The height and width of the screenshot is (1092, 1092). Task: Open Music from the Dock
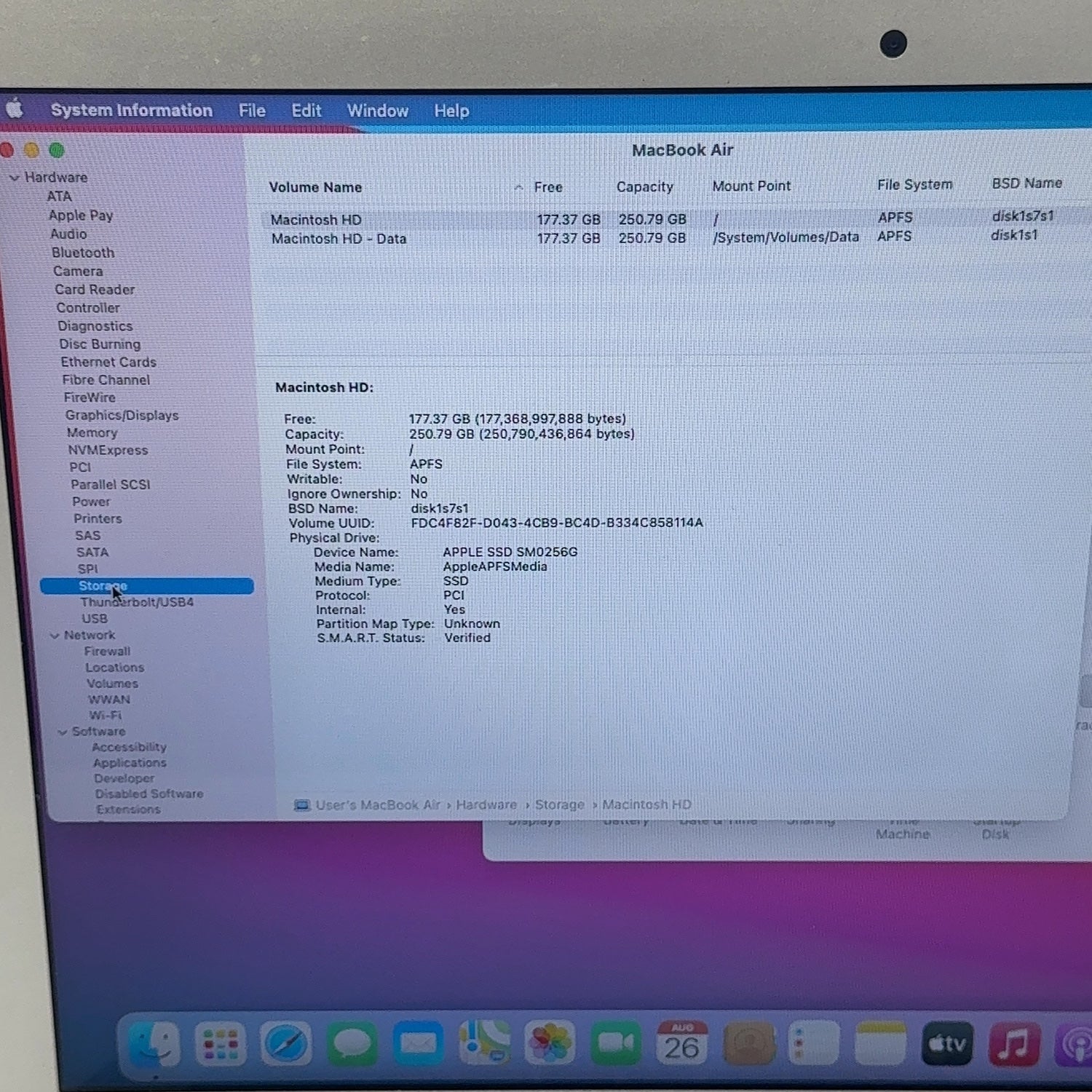(1014, 1043)
